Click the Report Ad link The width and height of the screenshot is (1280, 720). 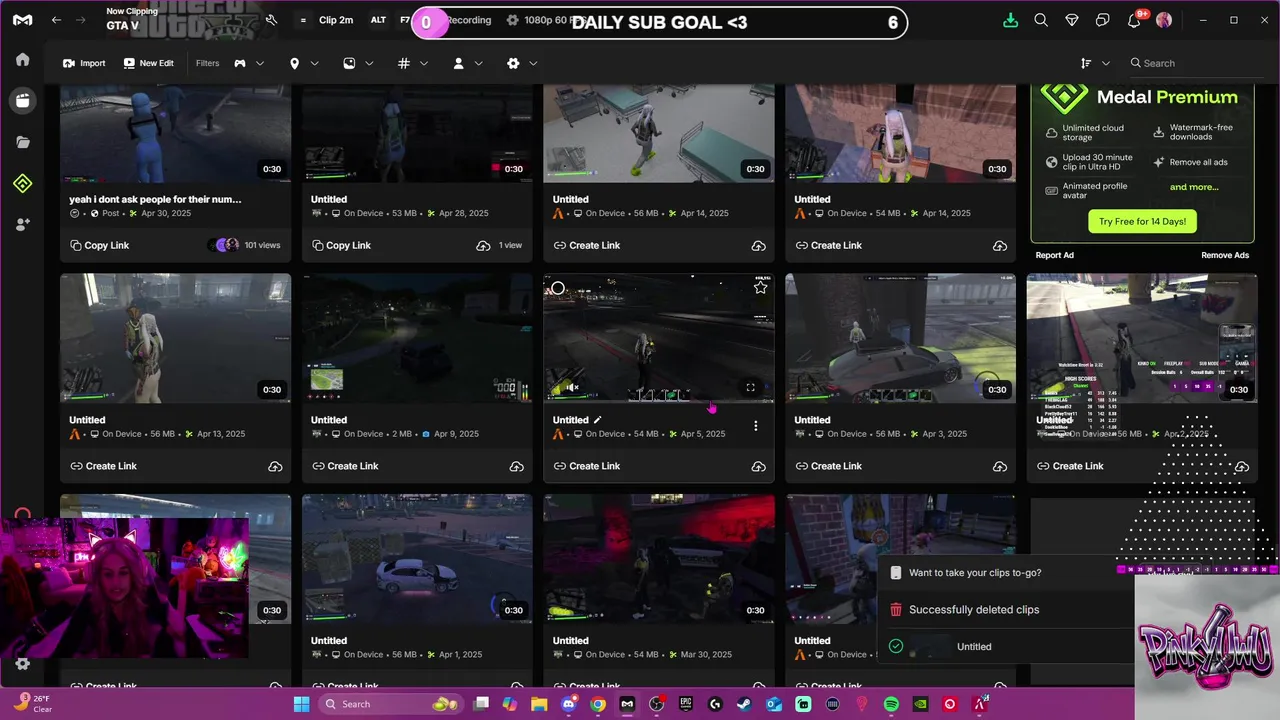point(1055,255)
